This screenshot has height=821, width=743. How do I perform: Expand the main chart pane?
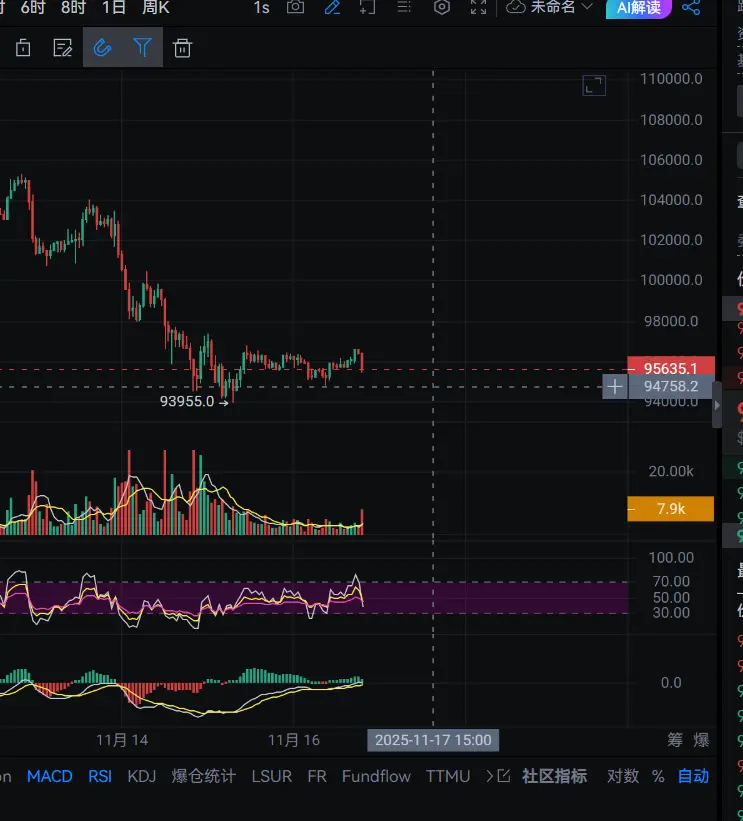coord(594,85)
